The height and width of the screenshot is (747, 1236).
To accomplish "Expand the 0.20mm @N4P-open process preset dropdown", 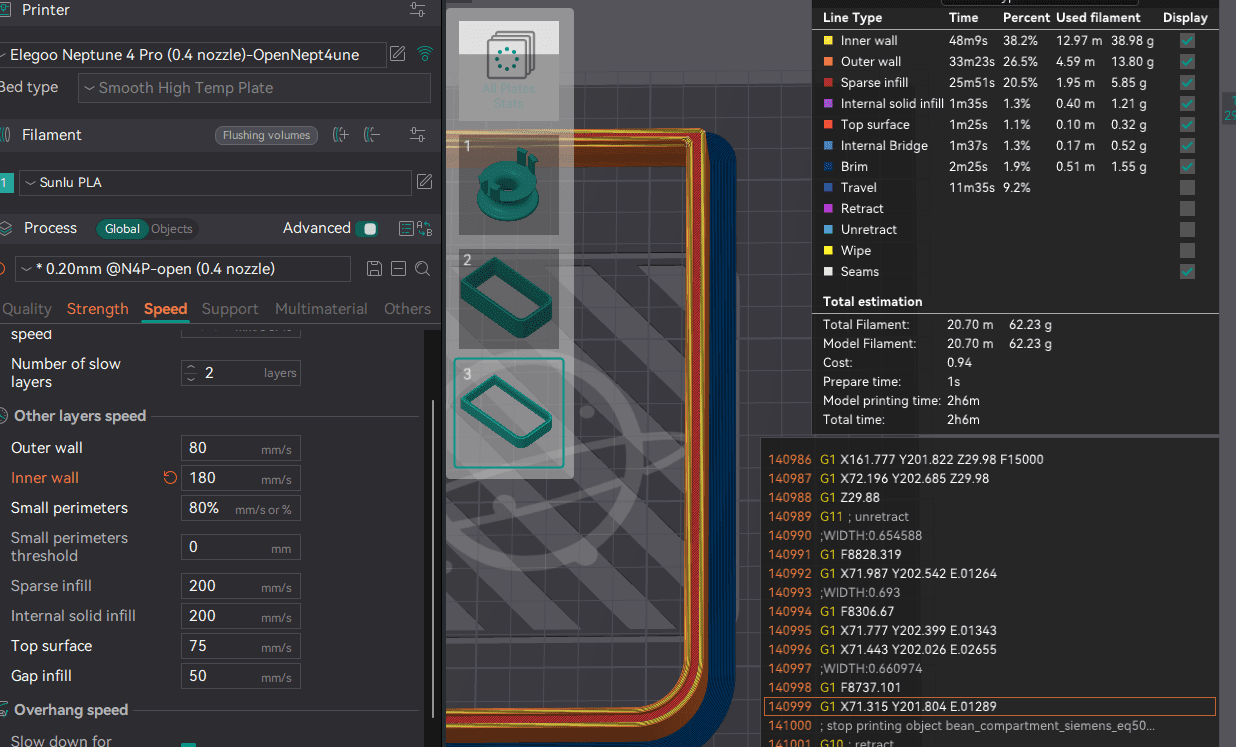I will click(x=184, y=269).
